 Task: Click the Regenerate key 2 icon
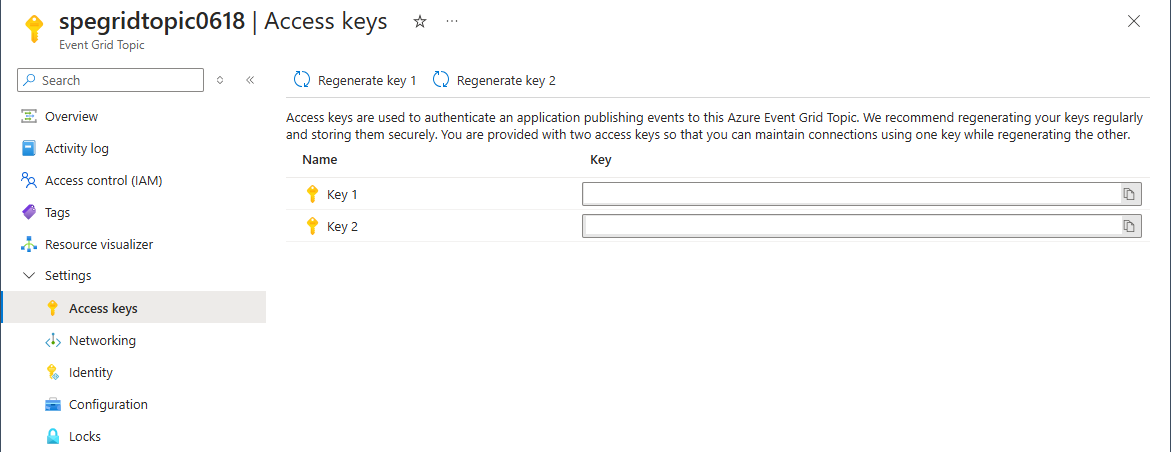pyautogui.click(x=441, y=80)
